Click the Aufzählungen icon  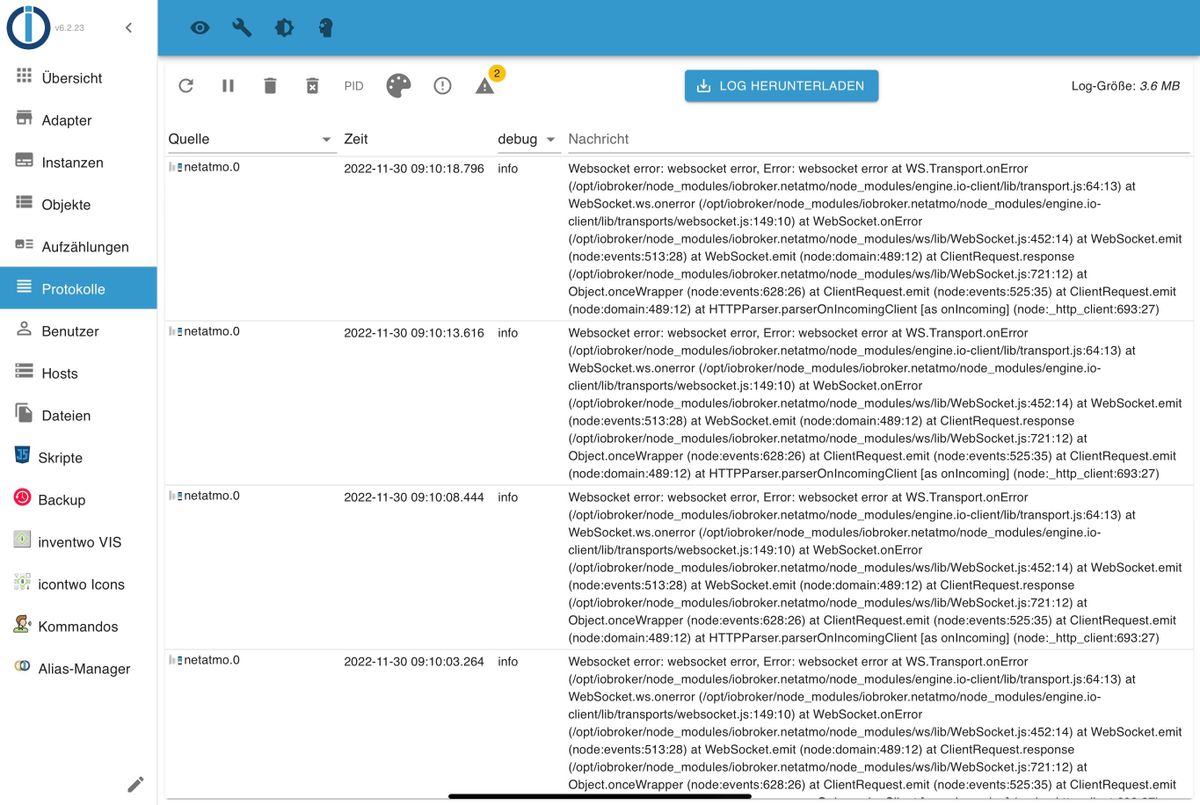point(24,245)
